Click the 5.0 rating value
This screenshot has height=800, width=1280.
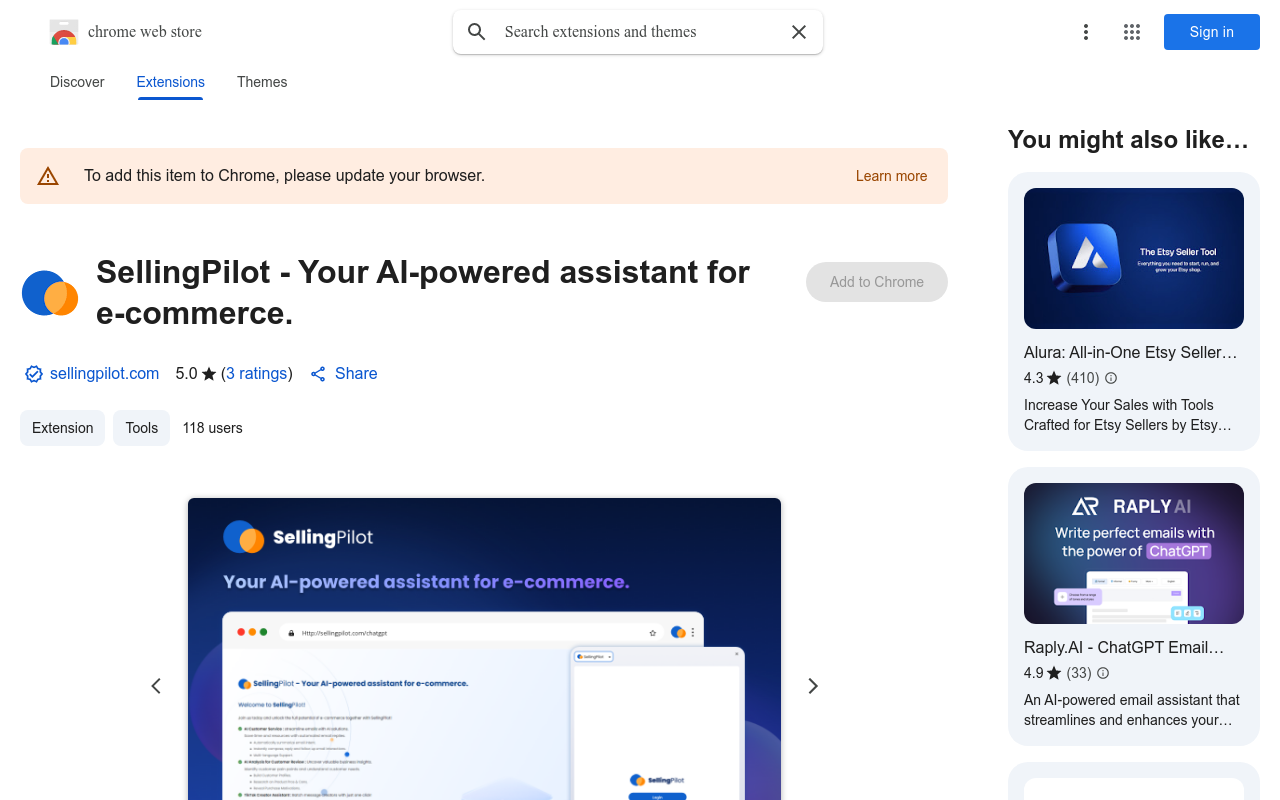click(187, 374)
